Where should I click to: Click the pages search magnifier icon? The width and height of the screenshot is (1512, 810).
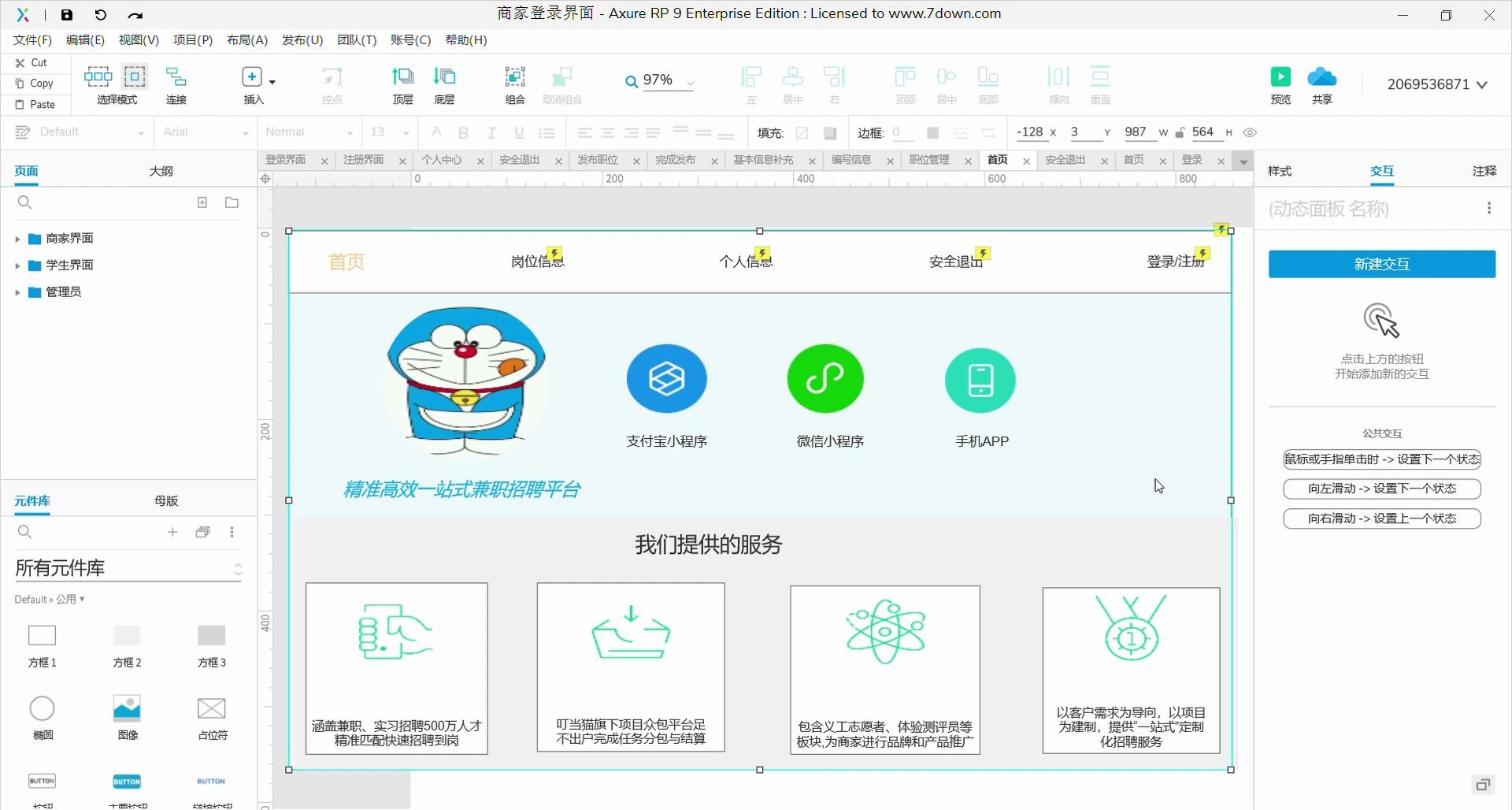pyautogui.click(x=24, y=202)
